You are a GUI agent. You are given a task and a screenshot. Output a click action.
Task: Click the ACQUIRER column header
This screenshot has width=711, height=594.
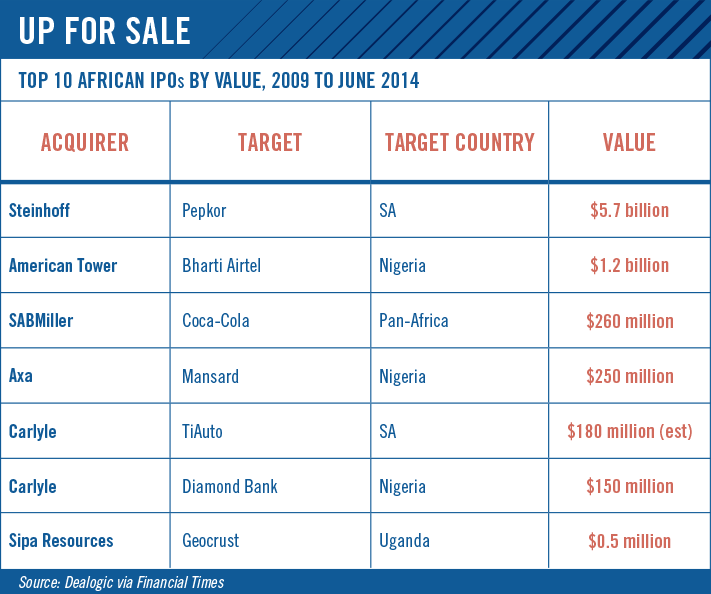[x=85, y=142]
